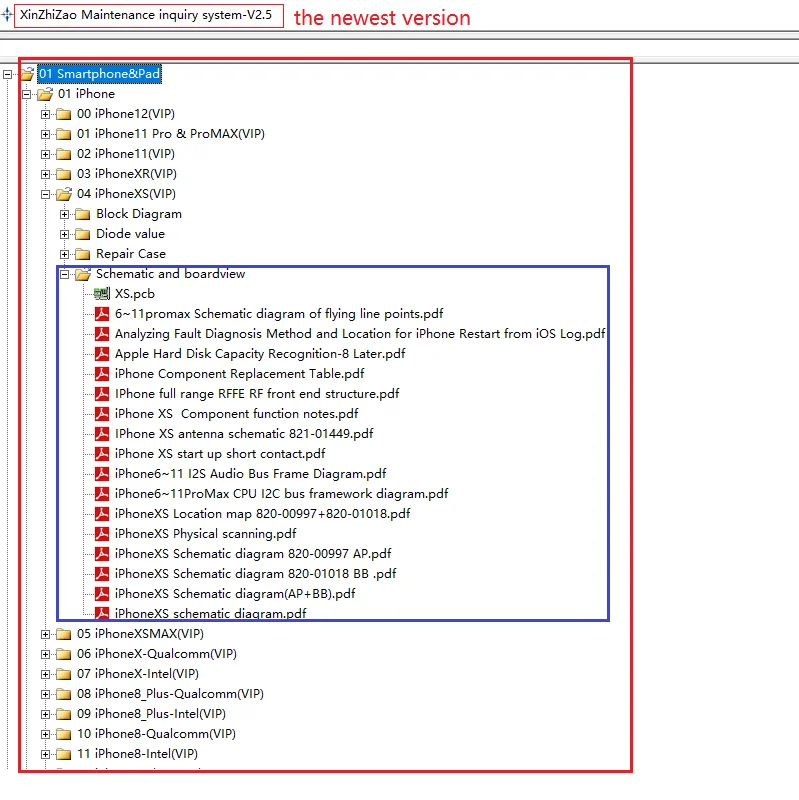This screenshot has height=800, width=799.
Task: Click the PDF icon beside Analyzing Fault Diagnosis Method
Action: (x=102, y=334)
